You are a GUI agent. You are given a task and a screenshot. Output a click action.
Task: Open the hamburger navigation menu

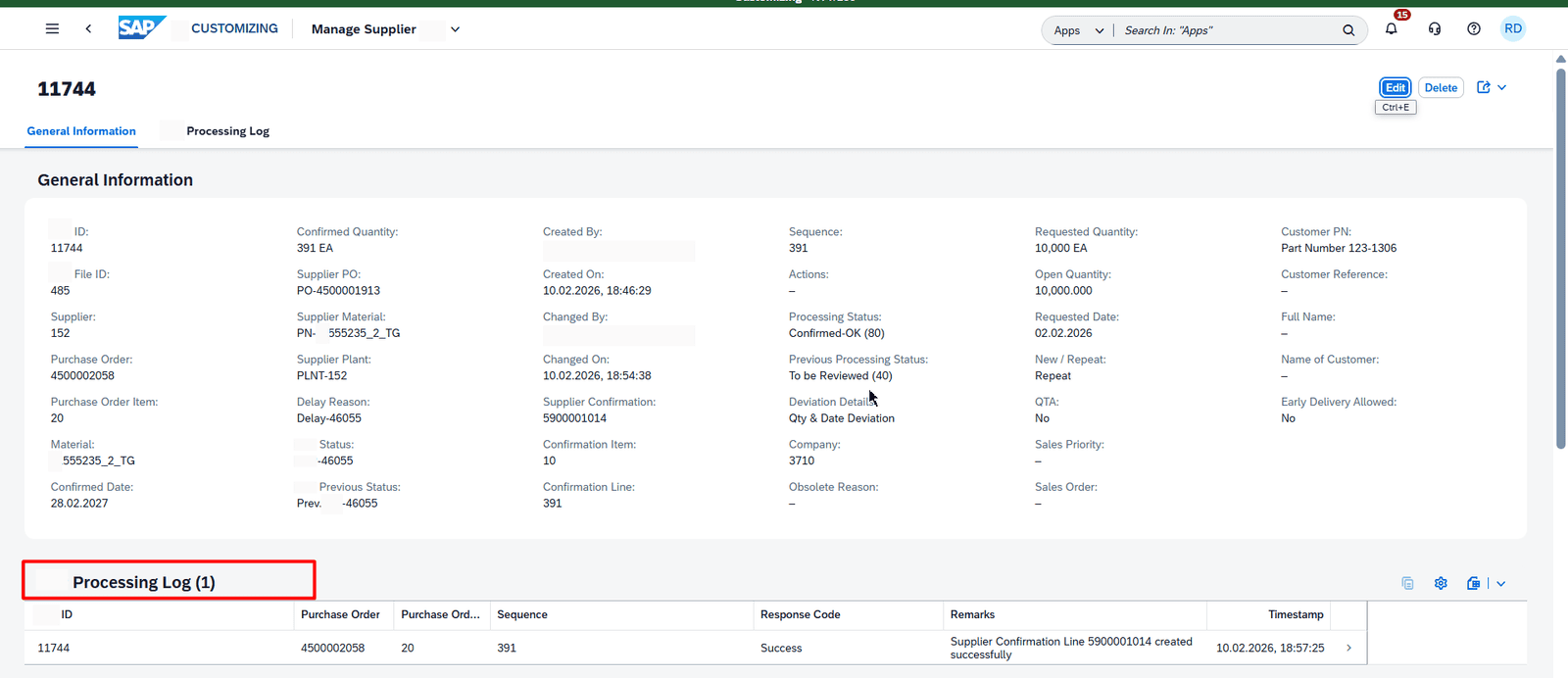coord(52,29)
